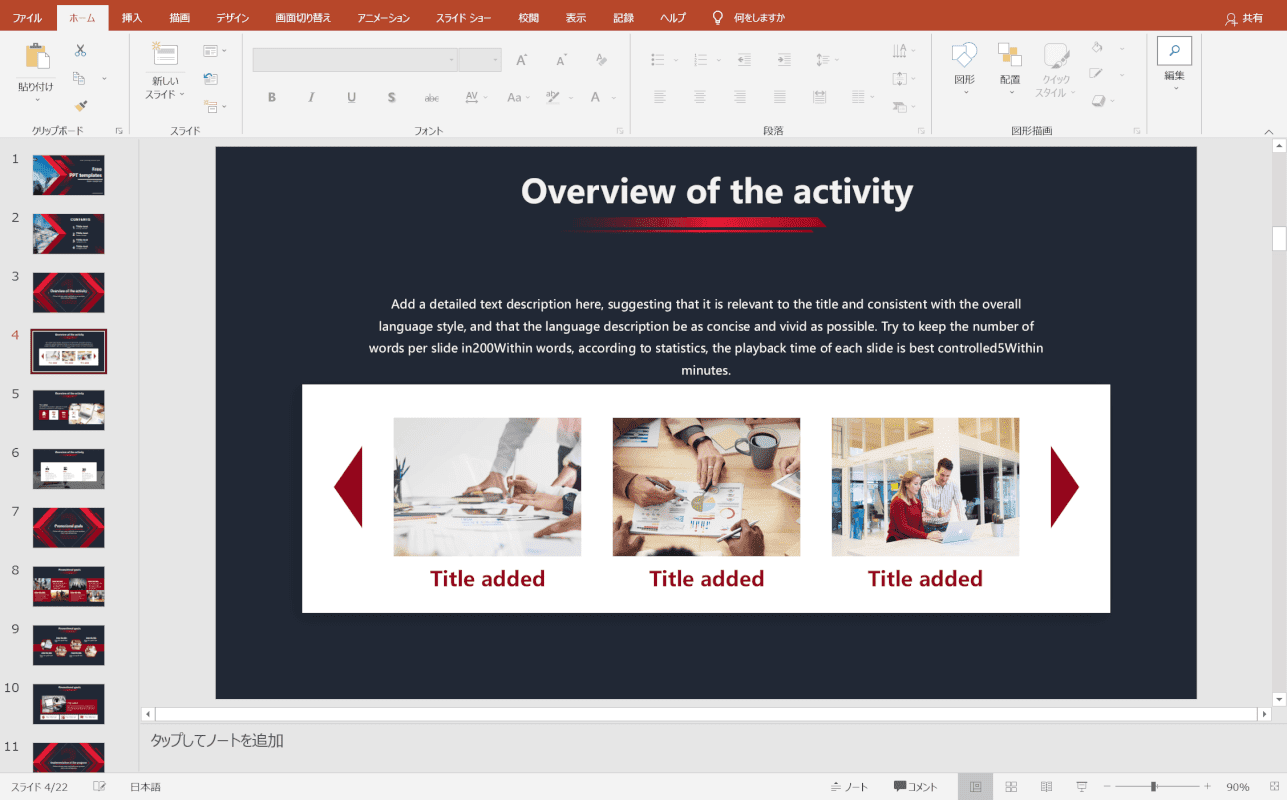Click spell check icon in status bar
The height and width of the screenshot is (800, 1287).
click(x=100, y=787)
